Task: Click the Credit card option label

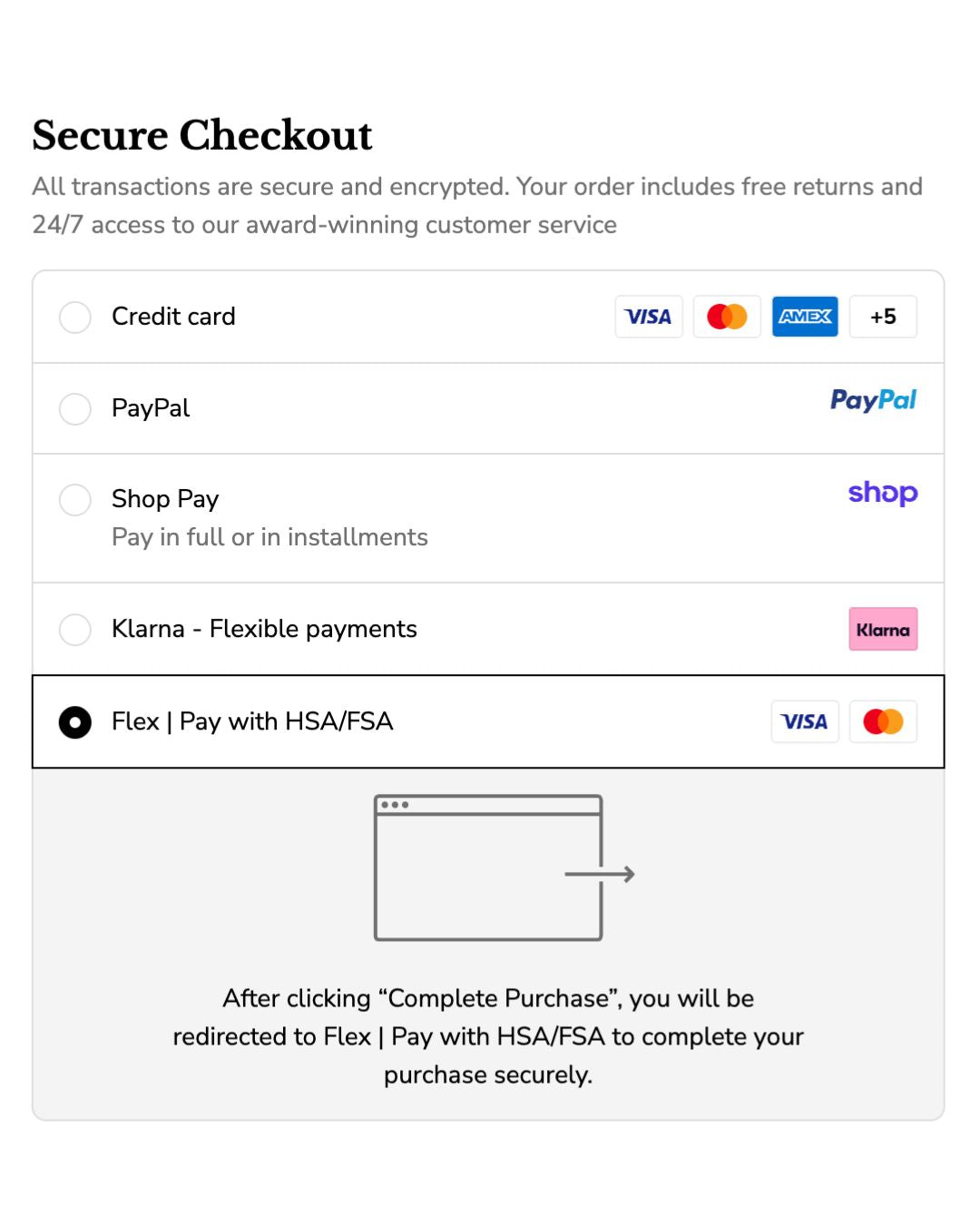Action: coord(173,317)
